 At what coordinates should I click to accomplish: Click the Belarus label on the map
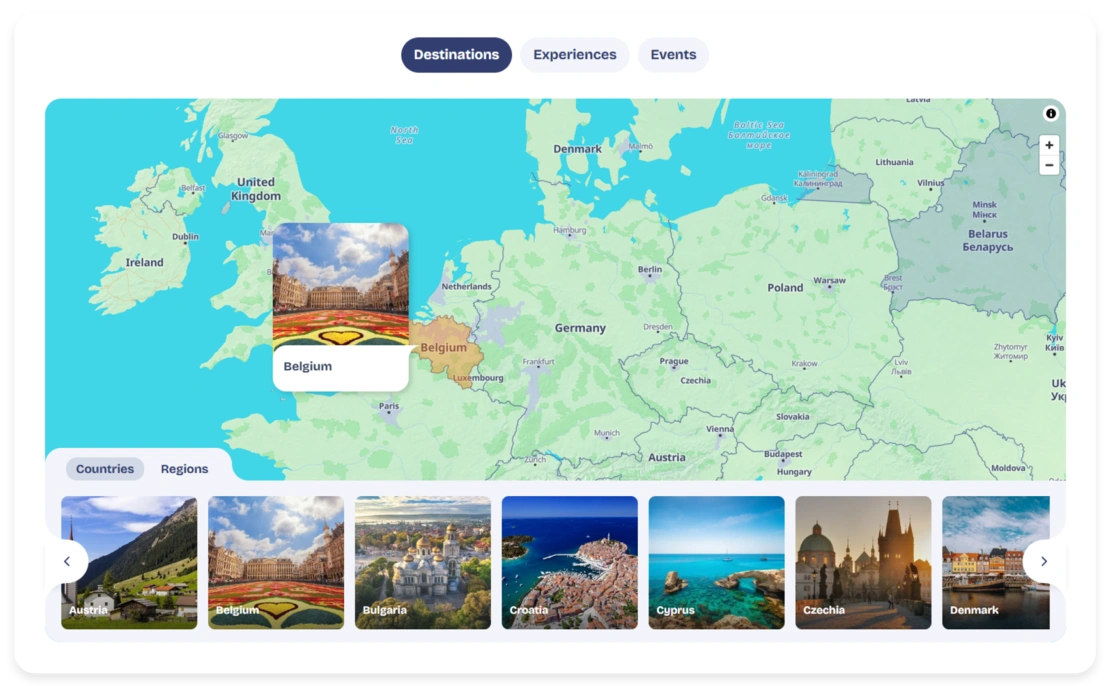[988, 240]
